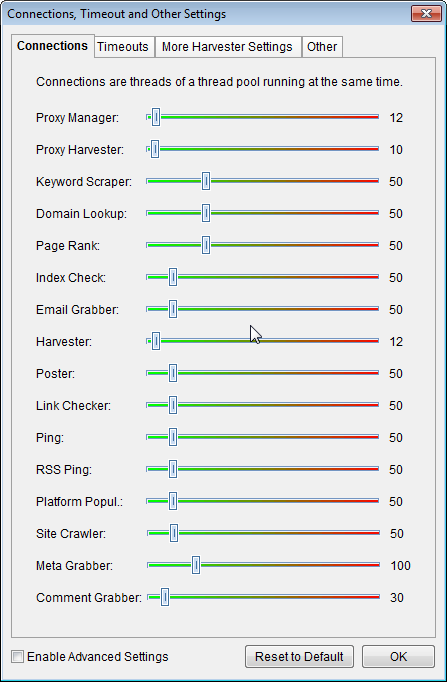Click the Keyword Scraper slider thumb
The image size is (447, 682).
(x=206, y=181)
